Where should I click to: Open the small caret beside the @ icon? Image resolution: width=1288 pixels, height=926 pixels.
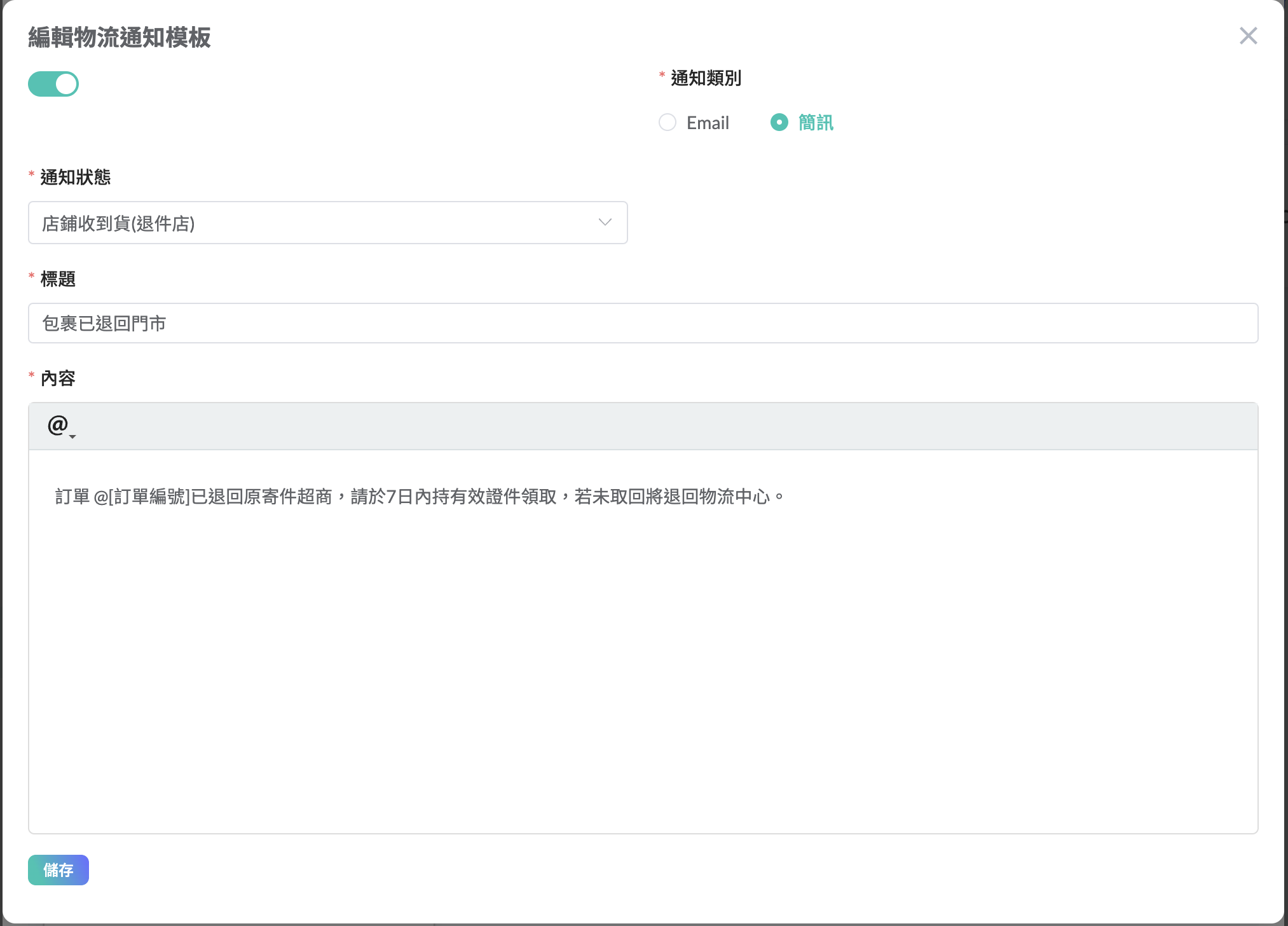[x=72, y=436]
